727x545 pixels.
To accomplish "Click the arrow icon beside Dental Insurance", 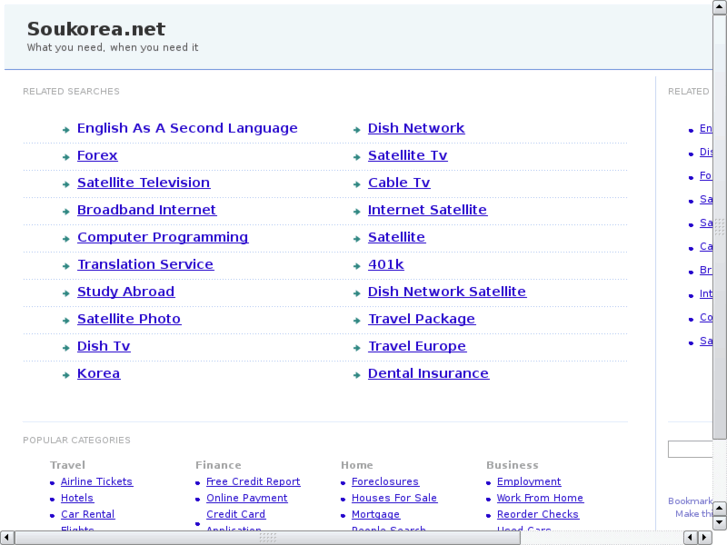I will click(357, 375).
